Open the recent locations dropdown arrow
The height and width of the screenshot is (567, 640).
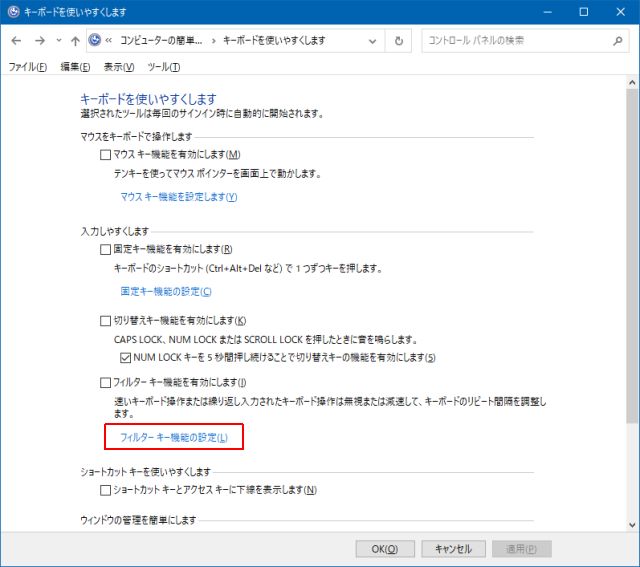[57, 41]
